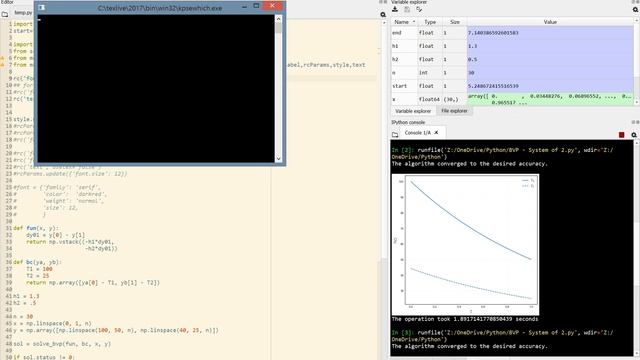Click the Editor browse tabs folder icon
Screen dimensions: 640x360
click(x=4, y=14)
